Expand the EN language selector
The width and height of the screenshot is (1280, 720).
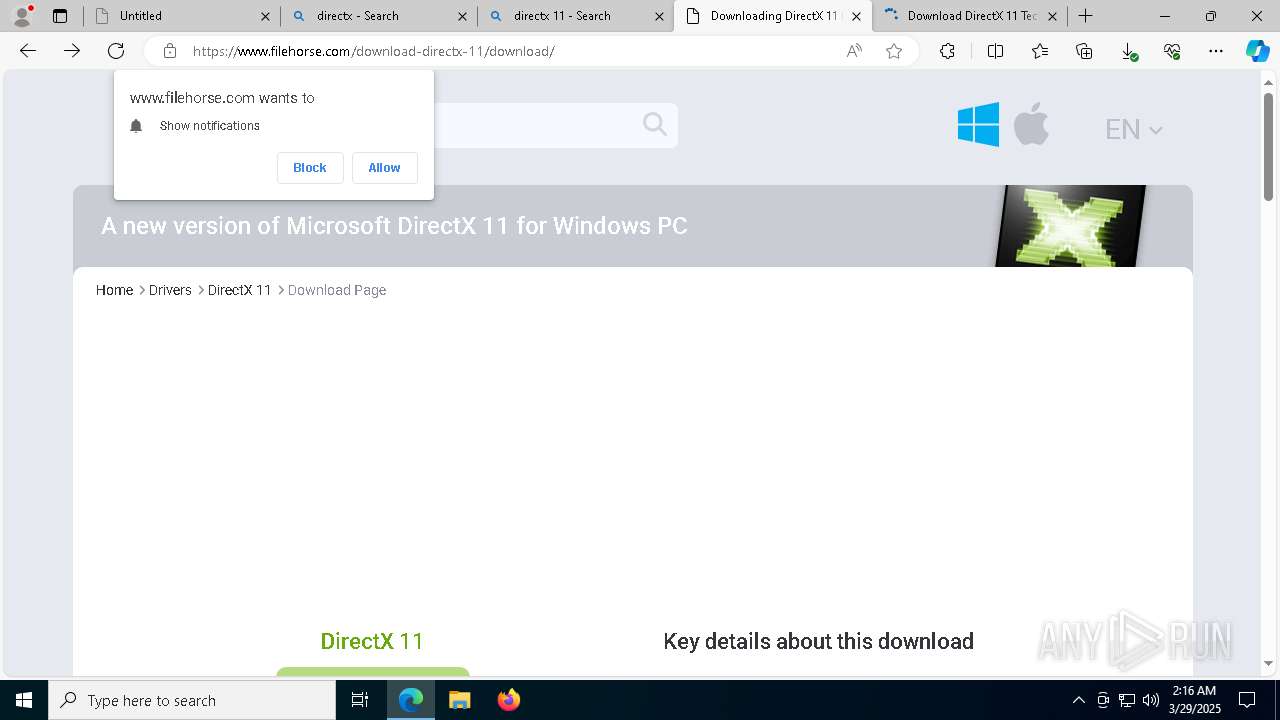[1133, 129]
